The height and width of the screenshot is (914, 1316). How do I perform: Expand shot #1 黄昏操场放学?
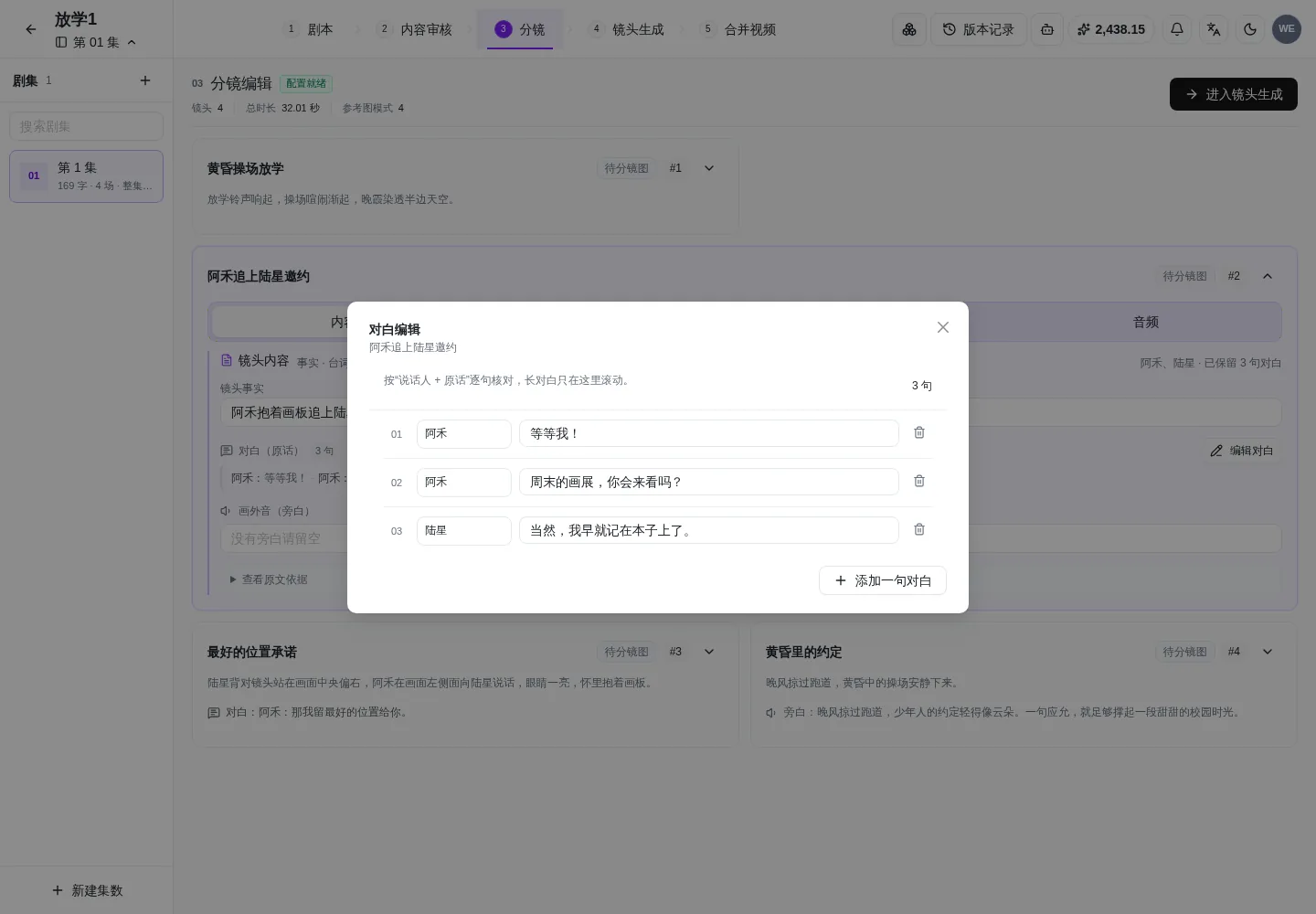click(x=709, y=168)
